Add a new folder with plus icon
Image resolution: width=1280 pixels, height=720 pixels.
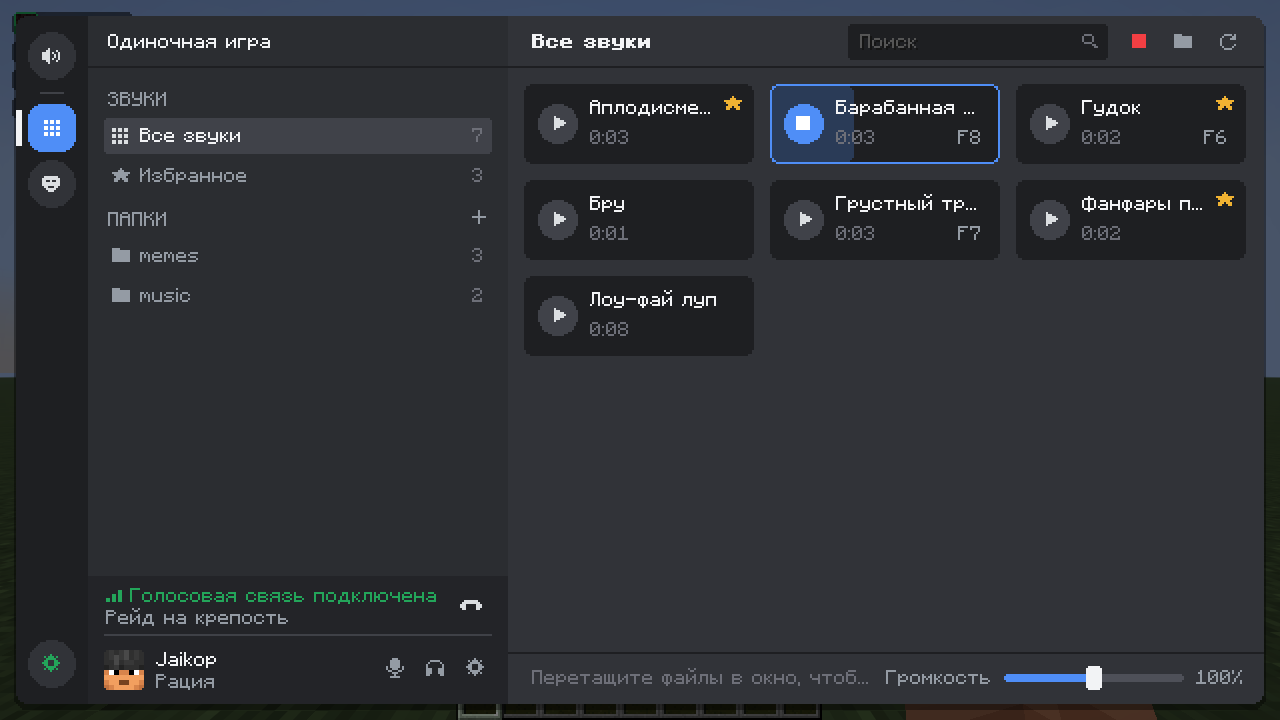tap(478, 217)
